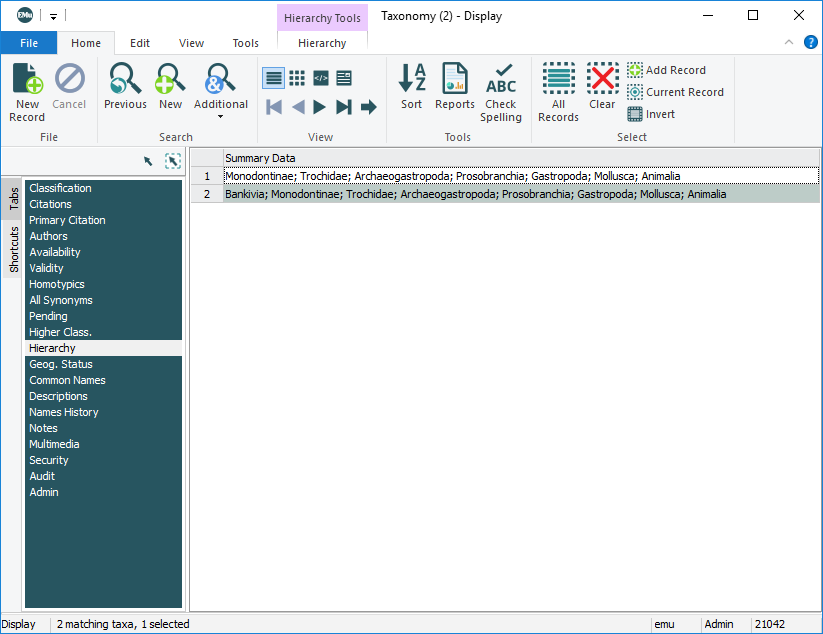The image size is (823, 634).
Task: Switch to Contact Sheet grid view
Action: click(297, 78)
